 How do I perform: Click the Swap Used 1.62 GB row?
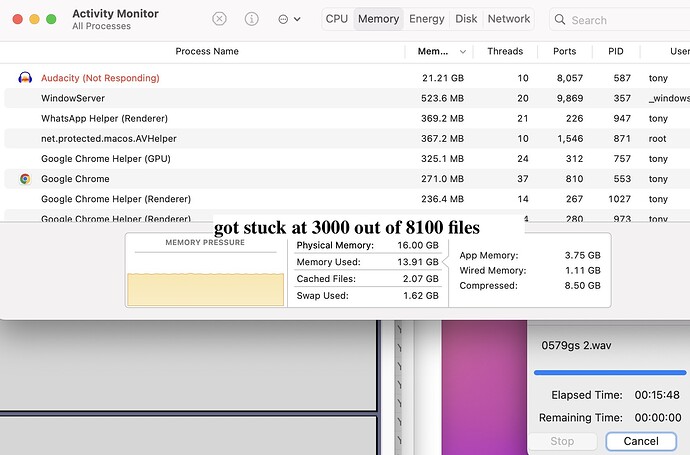[x=367, y=295]
